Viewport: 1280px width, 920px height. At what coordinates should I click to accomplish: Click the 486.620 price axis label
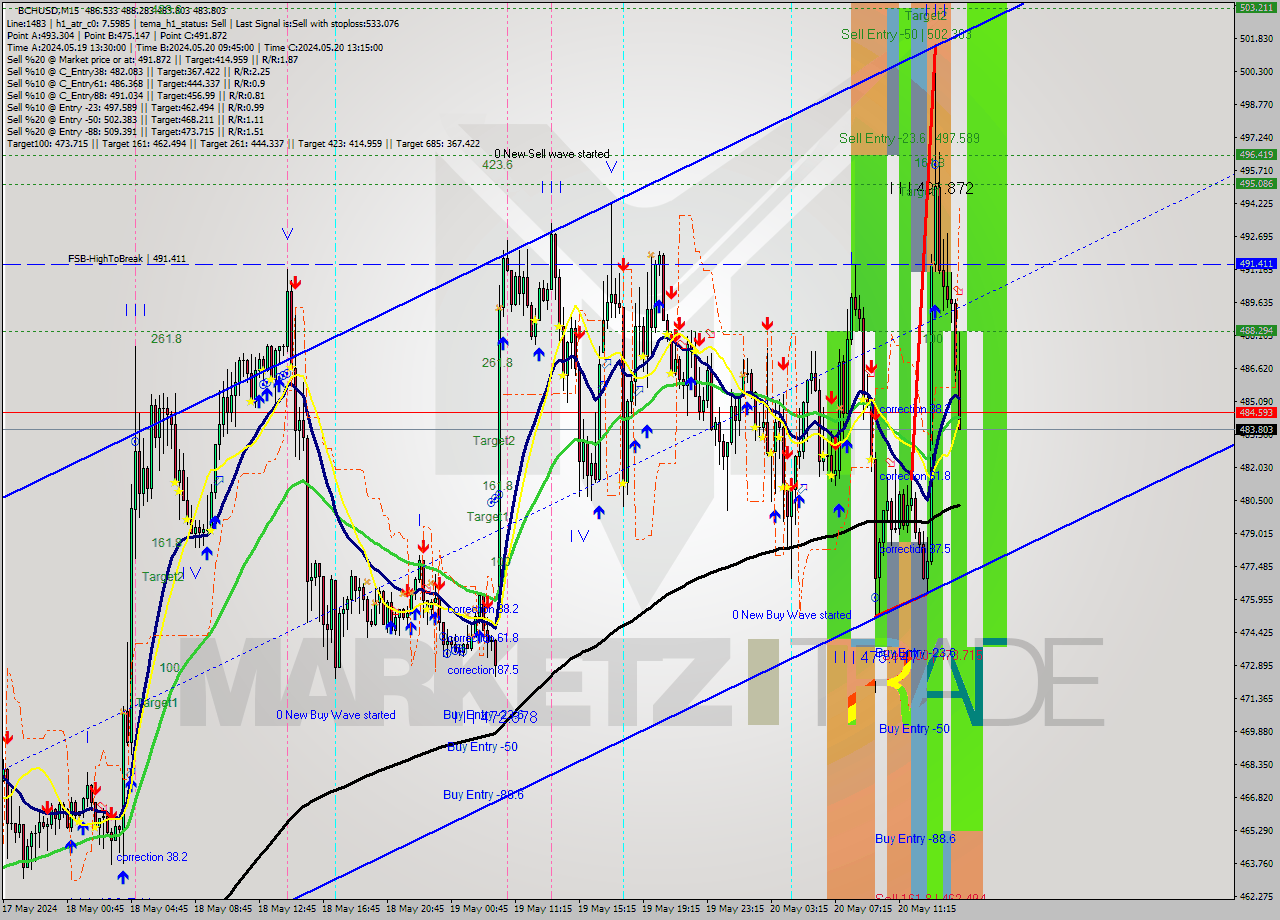1256,369
